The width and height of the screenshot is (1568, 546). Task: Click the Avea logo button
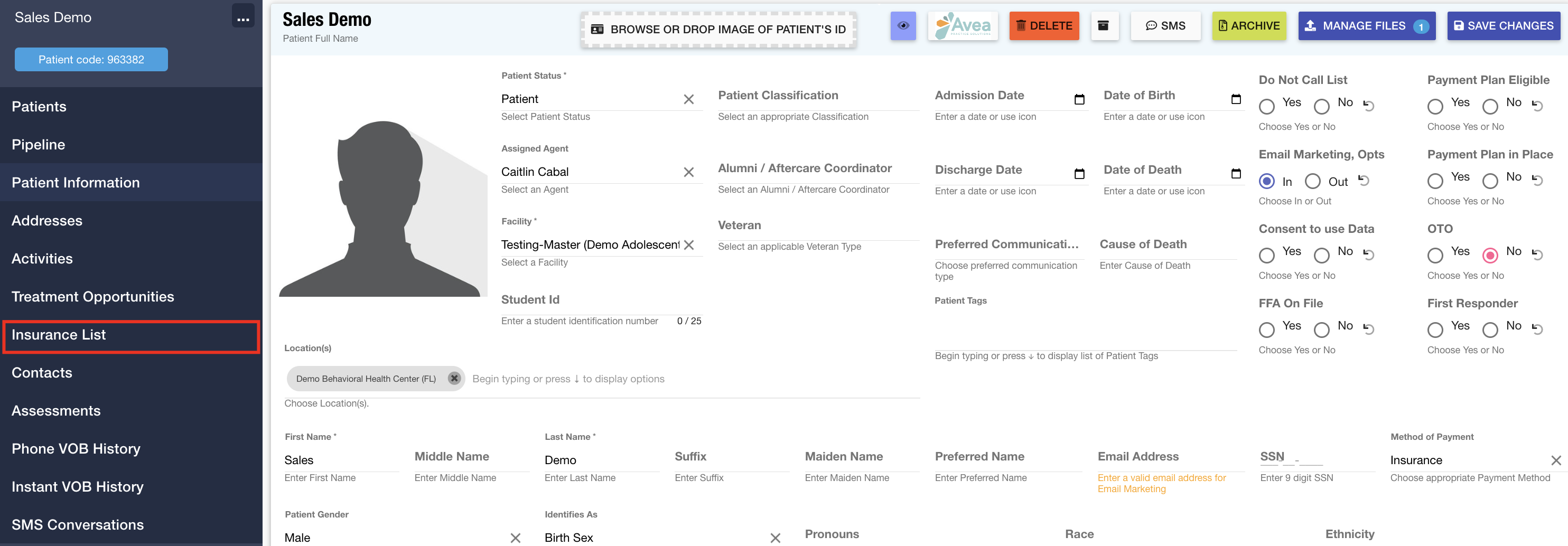pyautogui.click(x=963, y=25)
